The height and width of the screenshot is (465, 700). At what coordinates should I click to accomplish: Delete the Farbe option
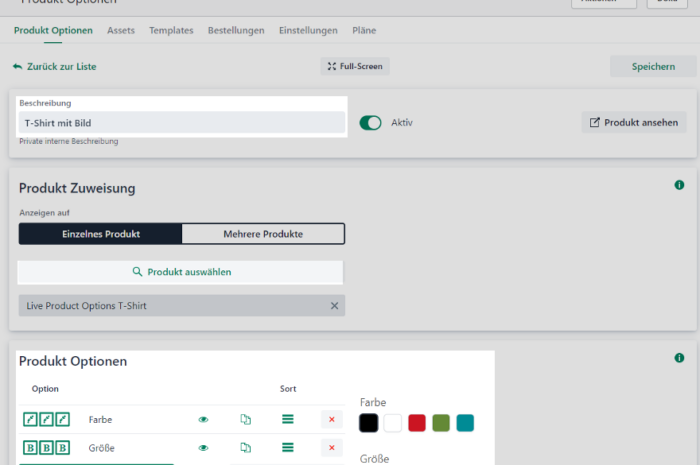[x=332, y=419]
